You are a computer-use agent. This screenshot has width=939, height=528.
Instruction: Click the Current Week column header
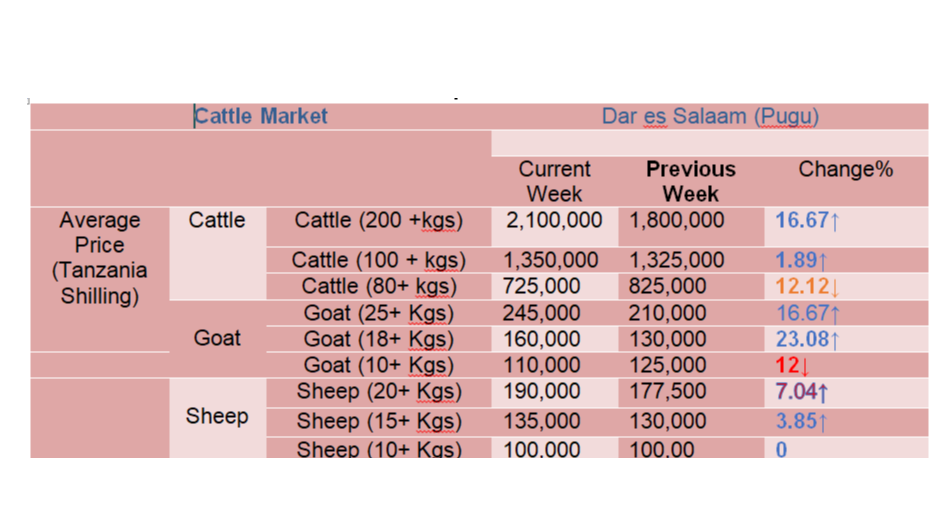tap(554, 181)
